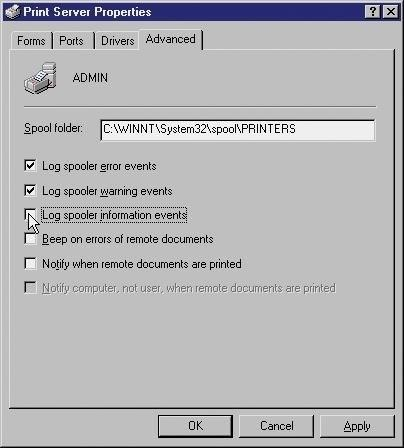This screenshot has width=404, height=448.
Task: Switch to the Forms tab
Action: (31, 41)
